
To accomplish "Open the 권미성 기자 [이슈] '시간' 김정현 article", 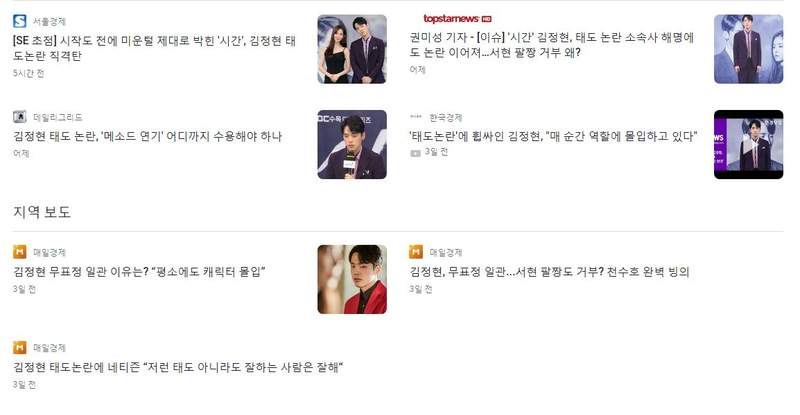I will coord(552,45).
